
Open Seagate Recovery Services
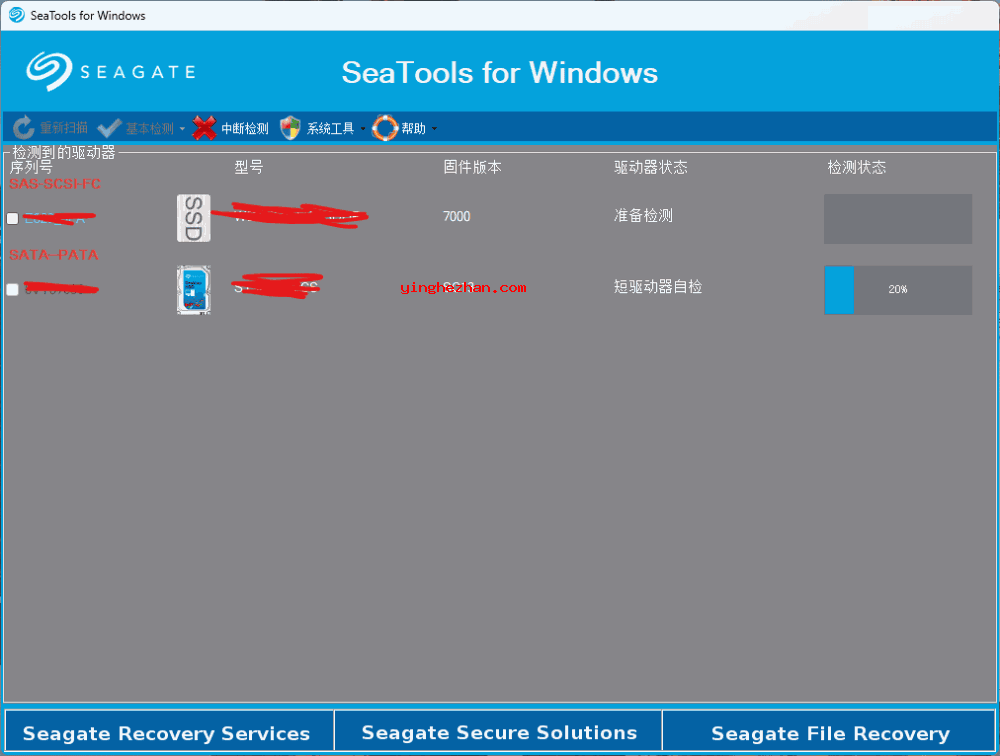[x=167, y=733]
